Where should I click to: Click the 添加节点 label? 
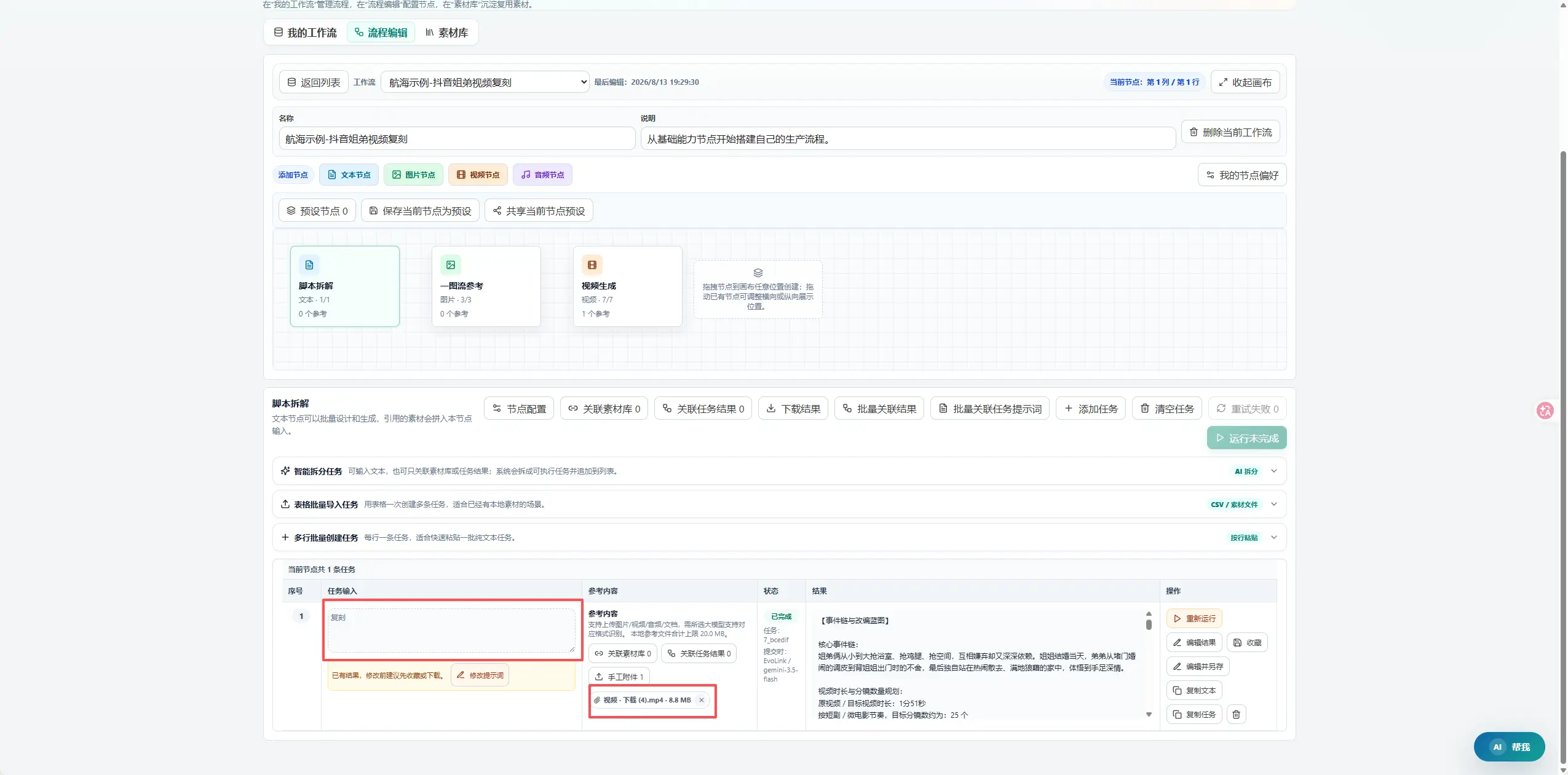tap(293, 175)
